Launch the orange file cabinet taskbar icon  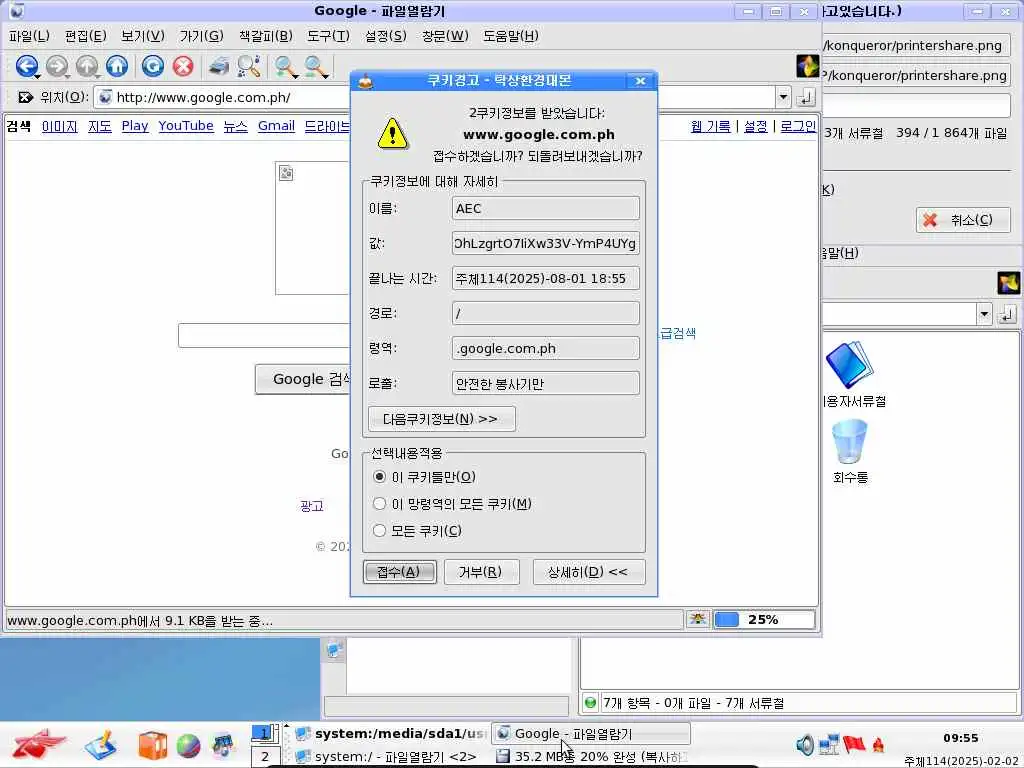(x=152, y=745)
